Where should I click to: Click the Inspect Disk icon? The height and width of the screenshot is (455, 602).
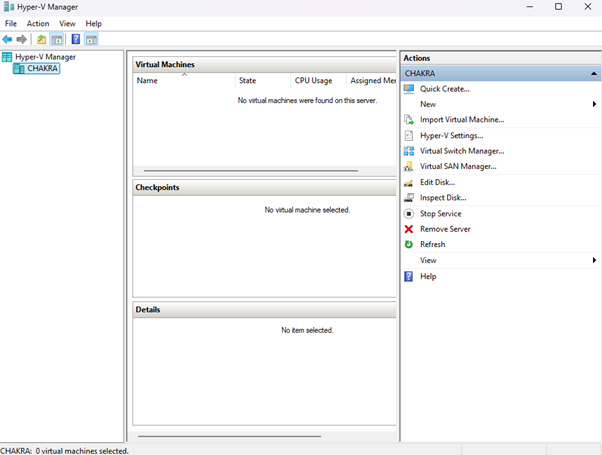tap(409, 198)
